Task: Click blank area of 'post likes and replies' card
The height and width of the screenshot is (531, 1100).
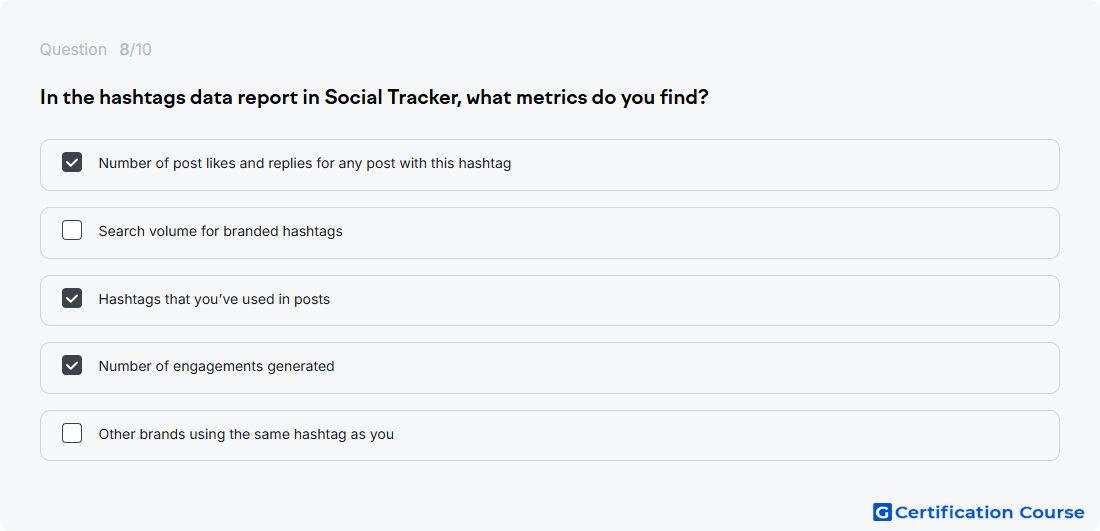Action: [772, 165]
